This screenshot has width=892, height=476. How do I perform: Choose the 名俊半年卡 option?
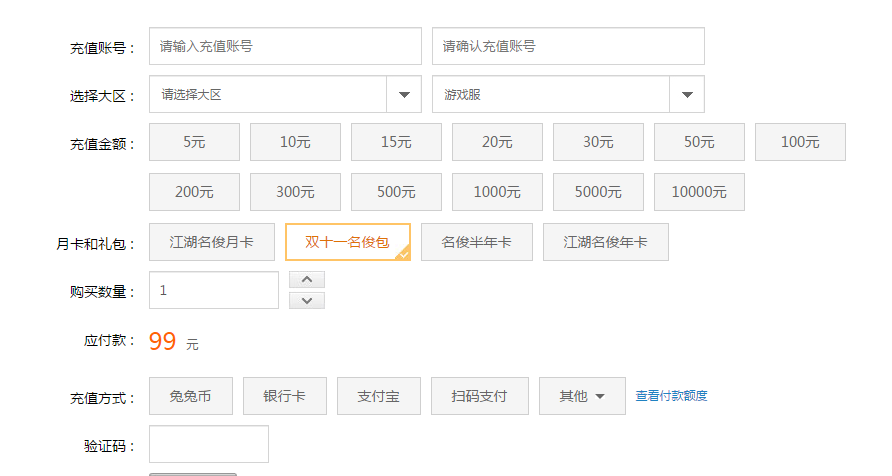click(476, 242)
